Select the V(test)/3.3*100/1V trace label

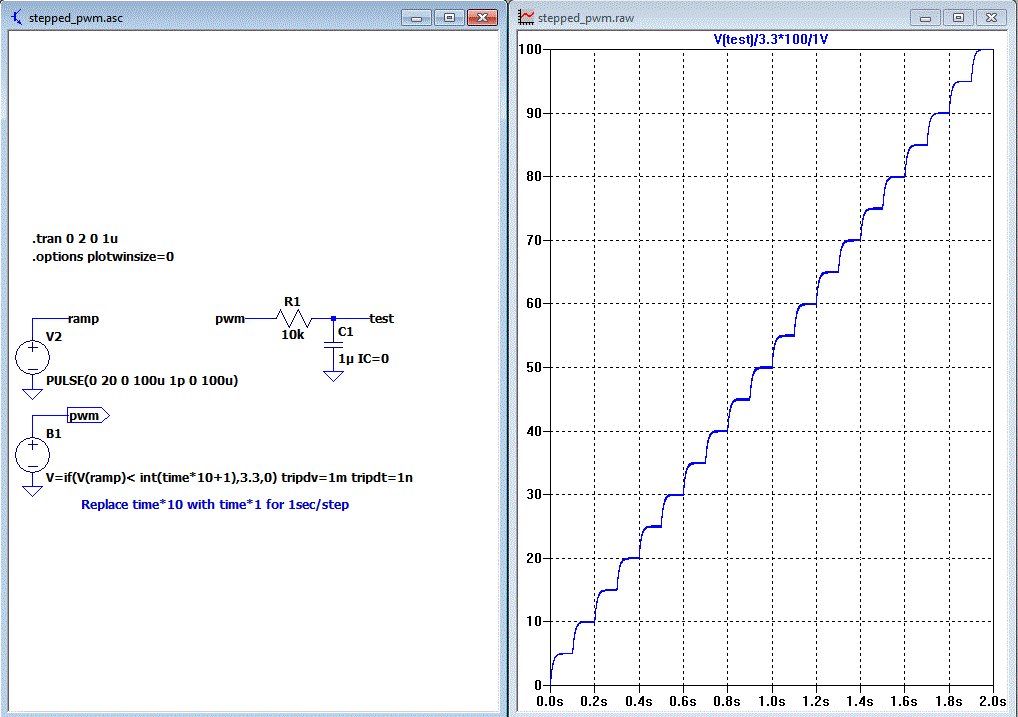771,39
